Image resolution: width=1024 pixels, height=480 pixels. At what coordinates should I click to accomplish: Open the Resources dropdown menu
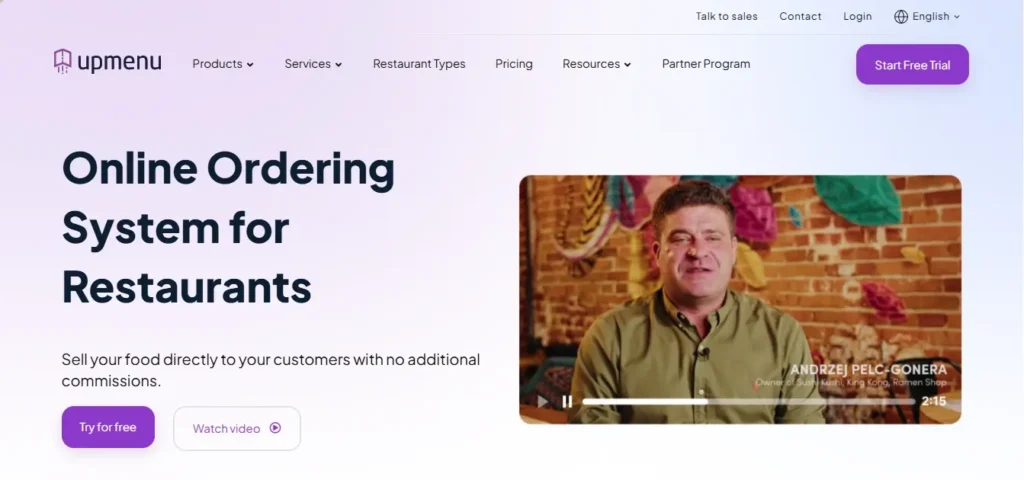point(596,64)
